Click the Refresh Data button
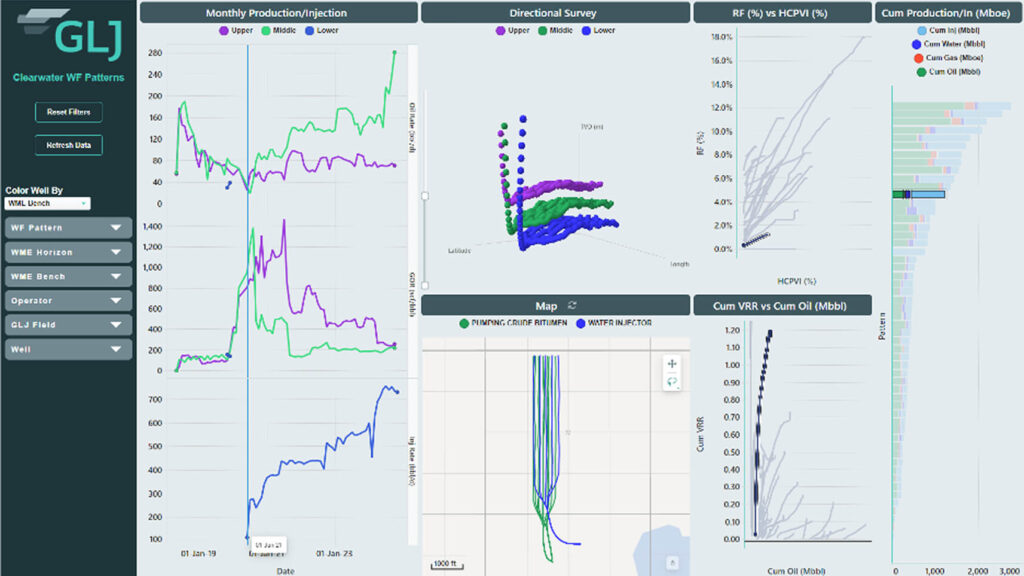The height and width of the screenshot is (576, 1024). point(67,145)
